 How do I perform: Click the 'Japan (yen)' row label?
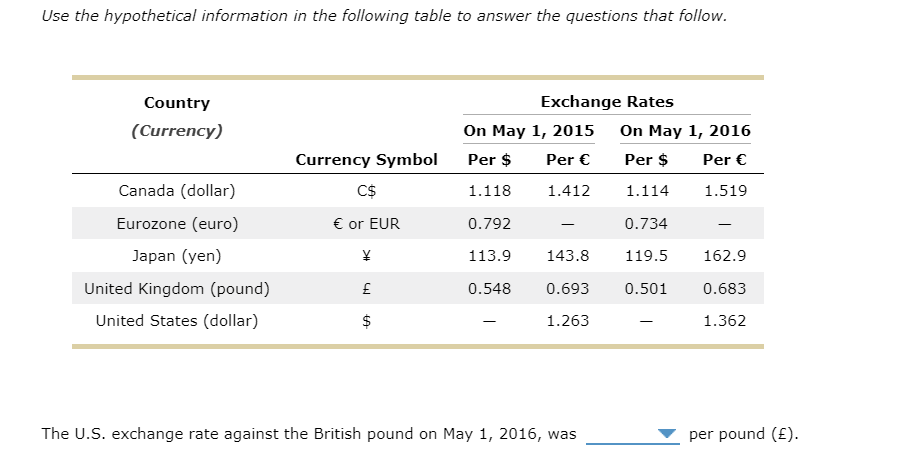point(177,256)
